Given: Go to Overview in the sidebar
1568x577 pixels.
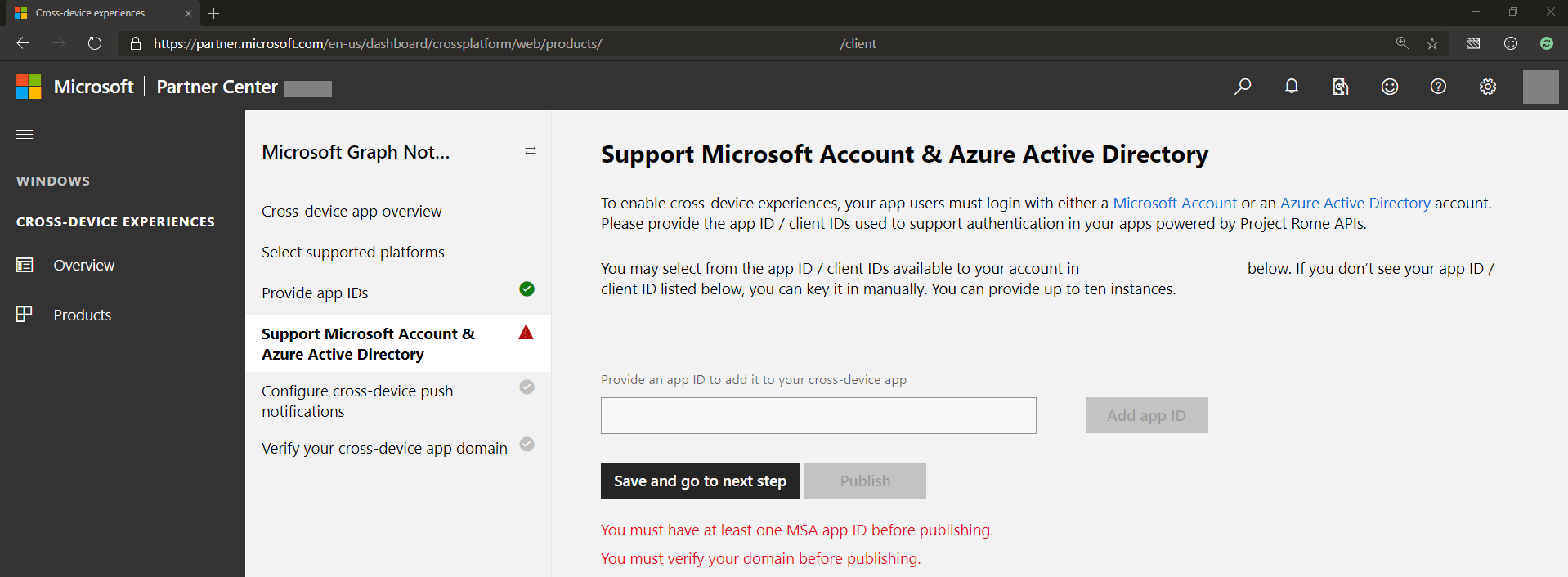Looking at the screenshot, I should pyautogui.click(x=84, y=265).
